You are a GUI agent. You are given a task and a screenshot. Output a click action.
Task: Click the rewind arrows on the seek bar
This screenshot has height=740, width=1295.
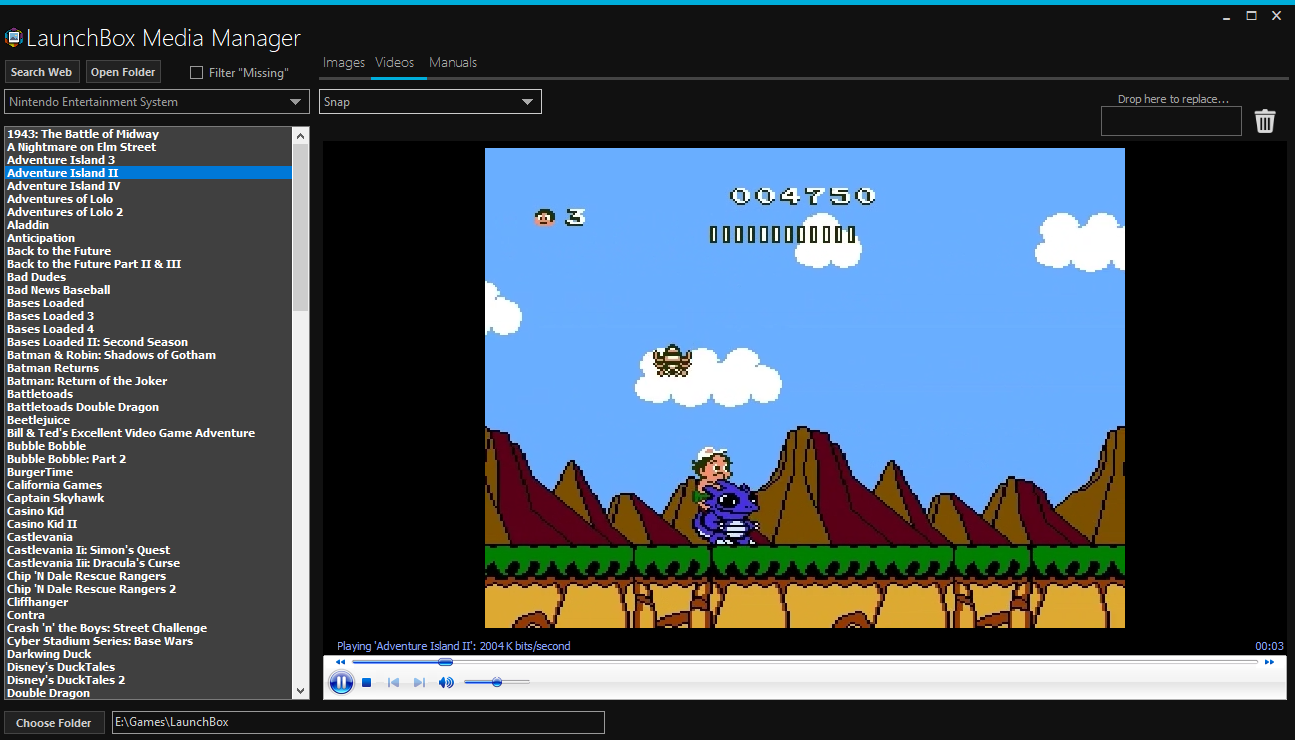pos(341,662)
